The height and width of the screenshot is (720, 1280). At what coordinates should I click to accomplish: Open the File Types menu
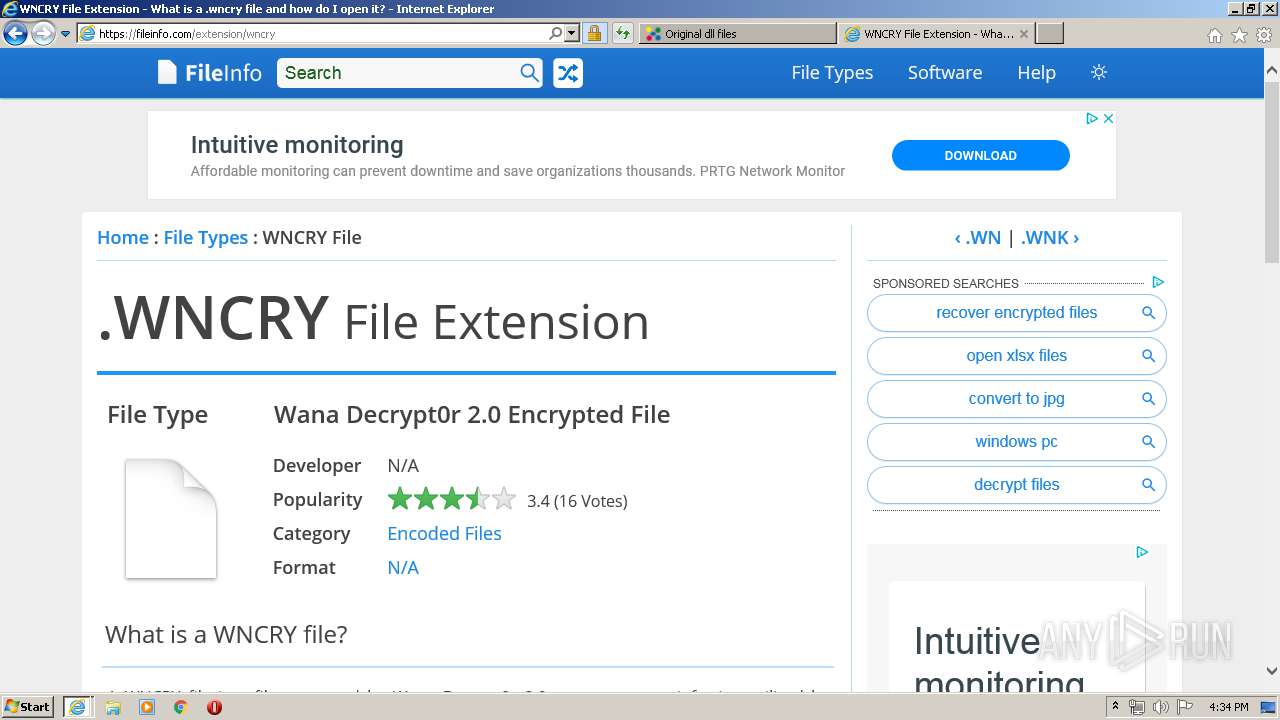[x=832, y=73]
